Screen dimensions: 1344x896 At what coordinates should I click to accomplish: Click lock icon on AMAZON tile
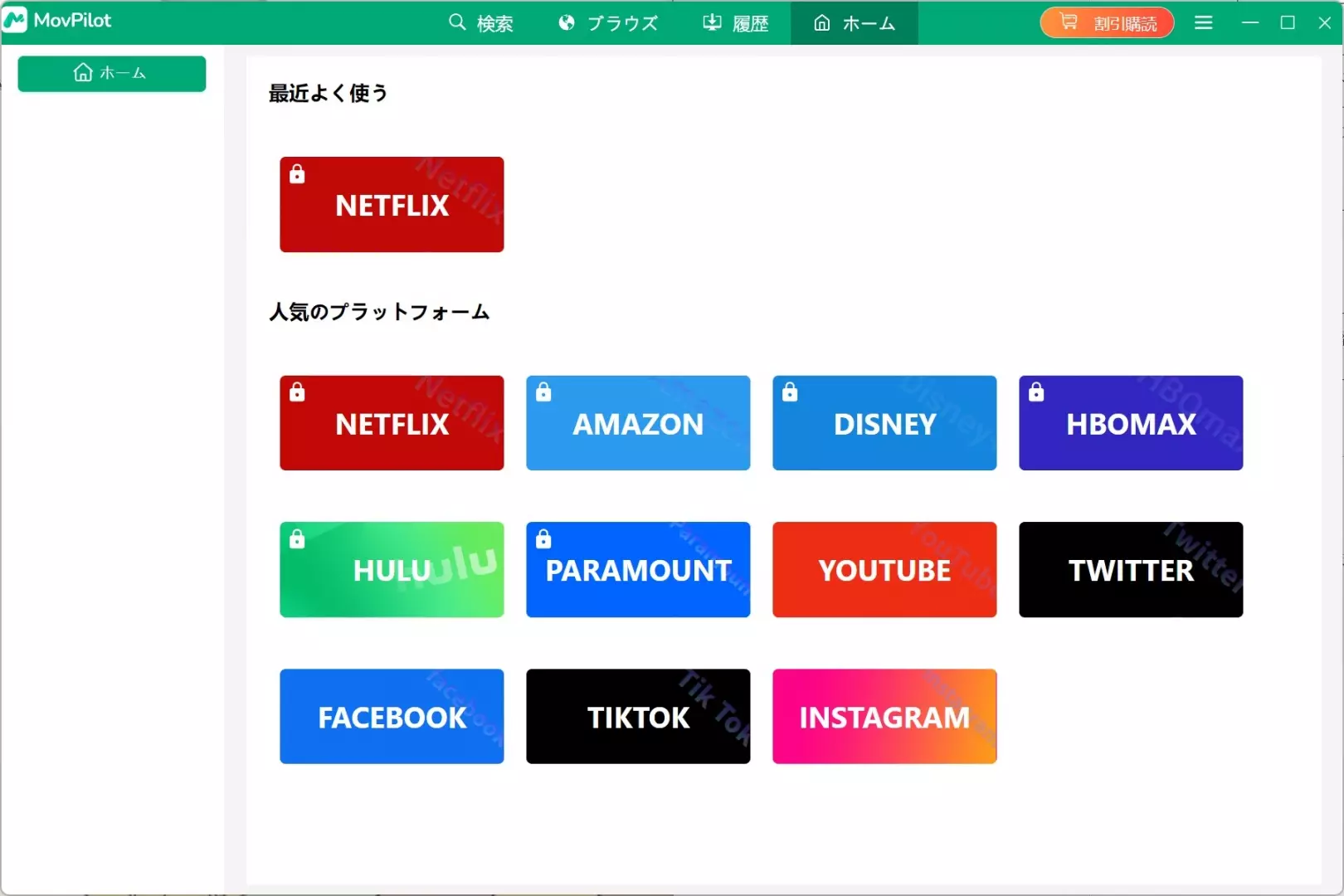point(543,392)
